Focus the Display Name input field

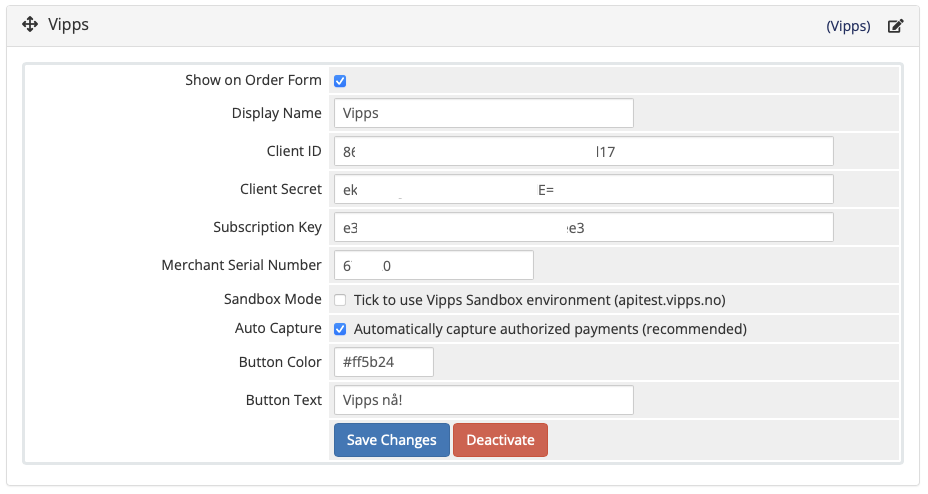click(x=484, y=113)
